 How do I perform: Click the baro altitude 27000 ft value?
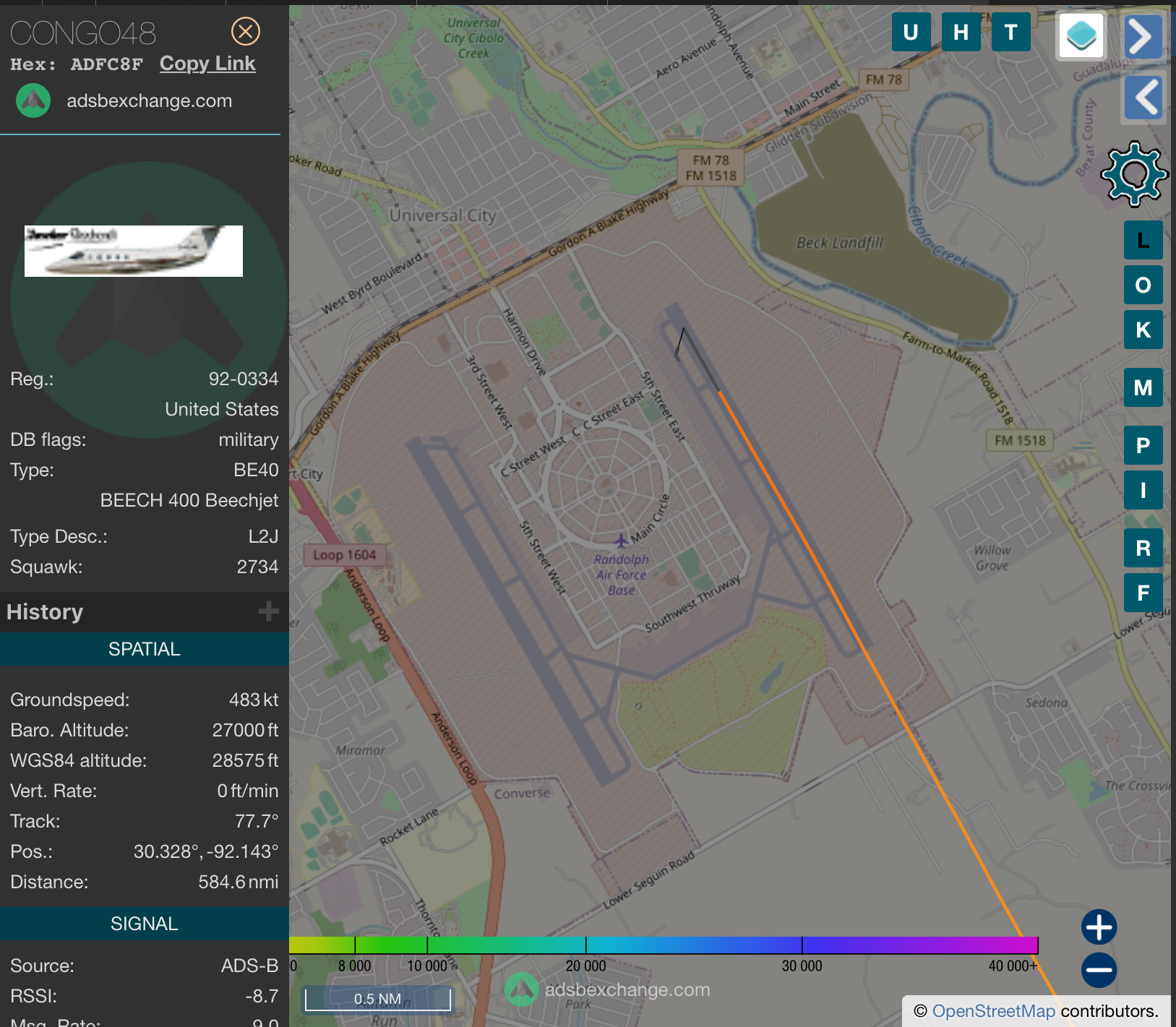(245, 730)
